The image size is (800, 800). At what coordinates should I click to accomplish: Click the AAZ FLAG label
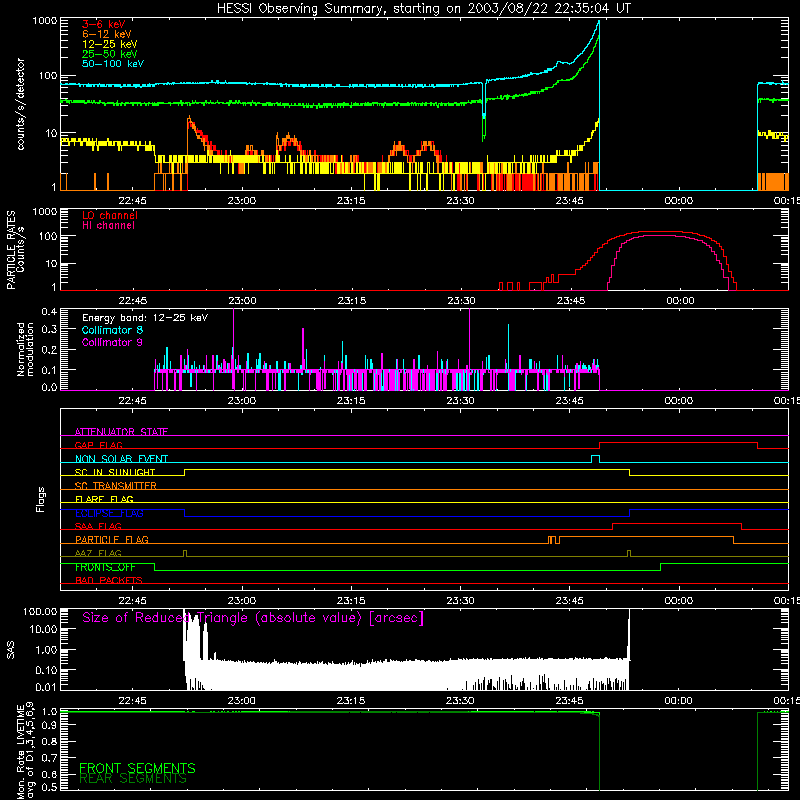pos(98,553)
